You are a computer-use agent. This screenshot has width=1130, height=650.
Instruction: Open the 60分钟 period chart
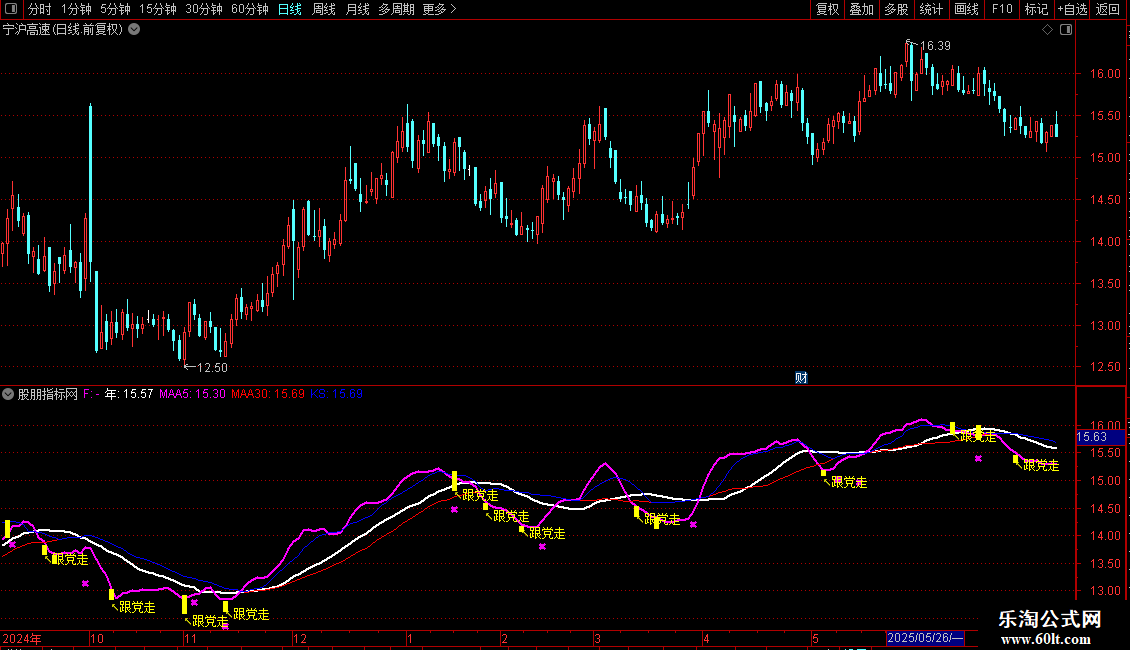249,9
